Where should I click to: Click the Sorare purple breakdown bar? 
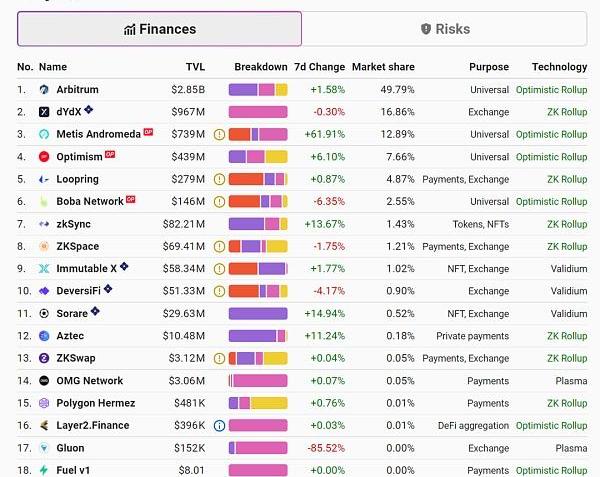[x=258, y=314]
